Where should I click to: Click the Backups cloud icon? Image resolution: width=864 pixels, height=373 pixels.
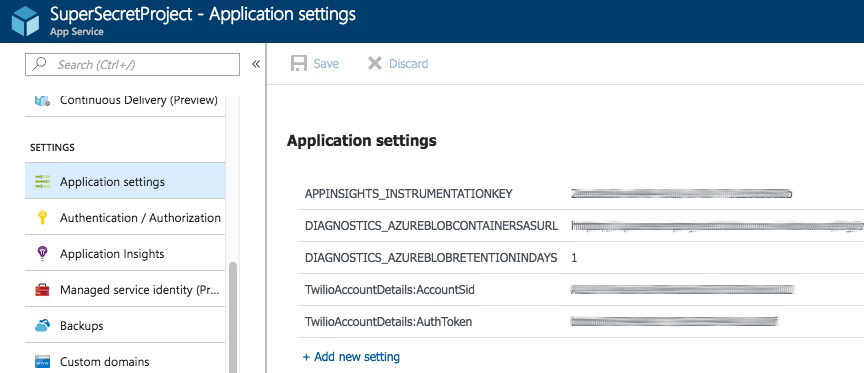click(x=42, y=326)
